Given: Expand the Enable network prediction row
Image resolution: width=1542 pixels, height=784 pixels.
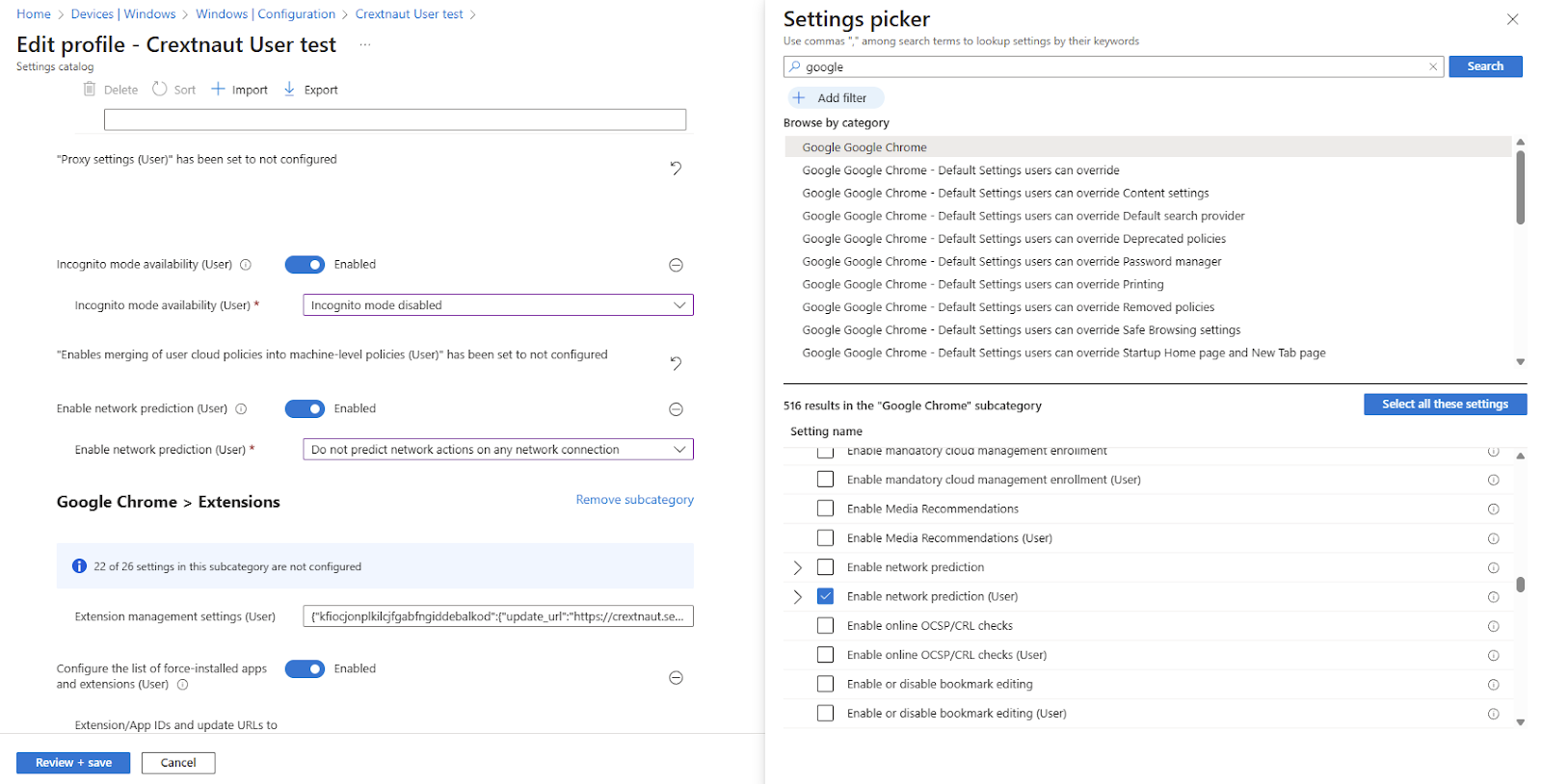Looking at the screenshot, I should tap(797, 567).
